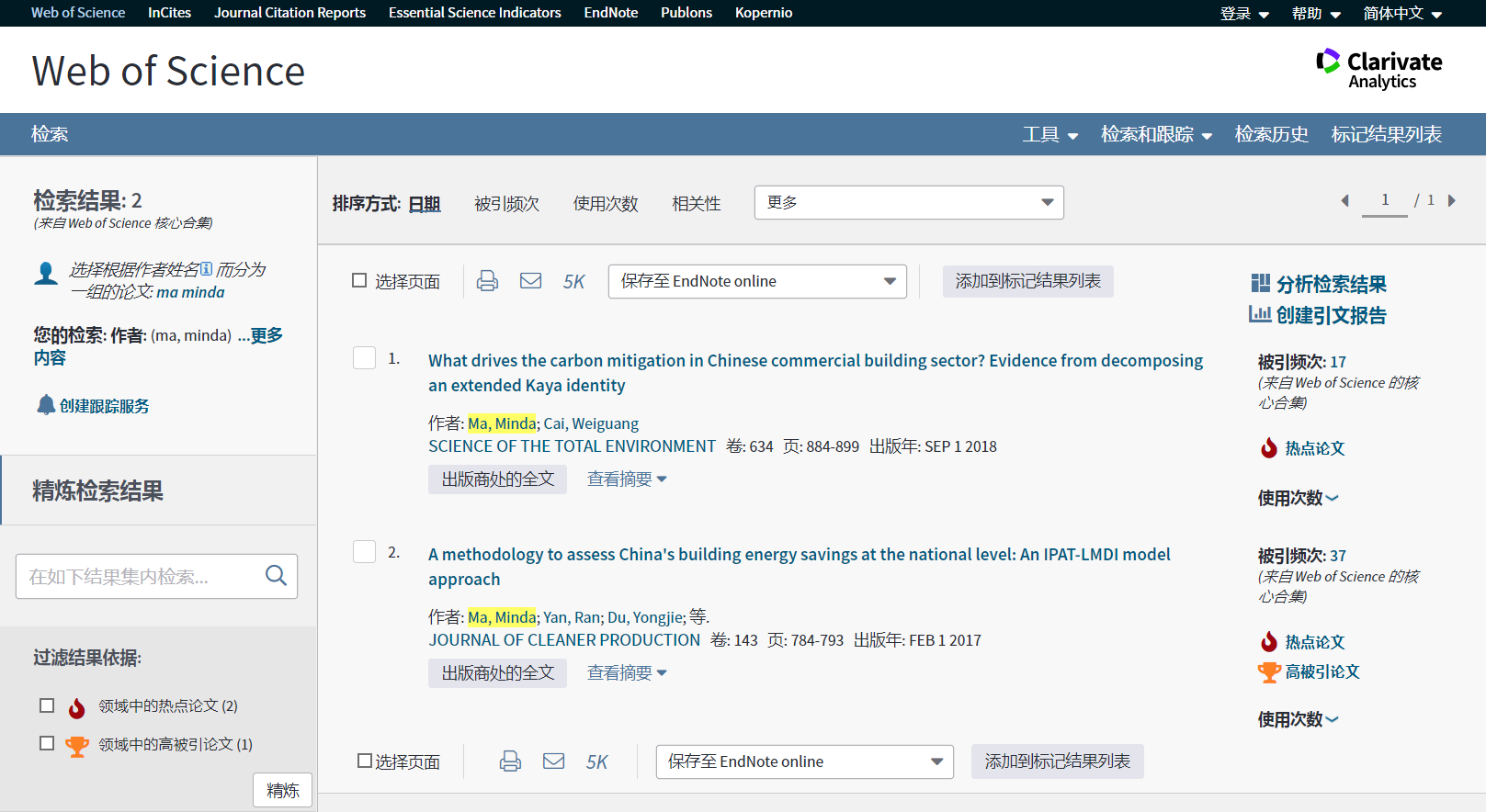Click the top email envelope icon
Image resolution: width=1486 pixels, height=812 pixels.
pos(531,280)
